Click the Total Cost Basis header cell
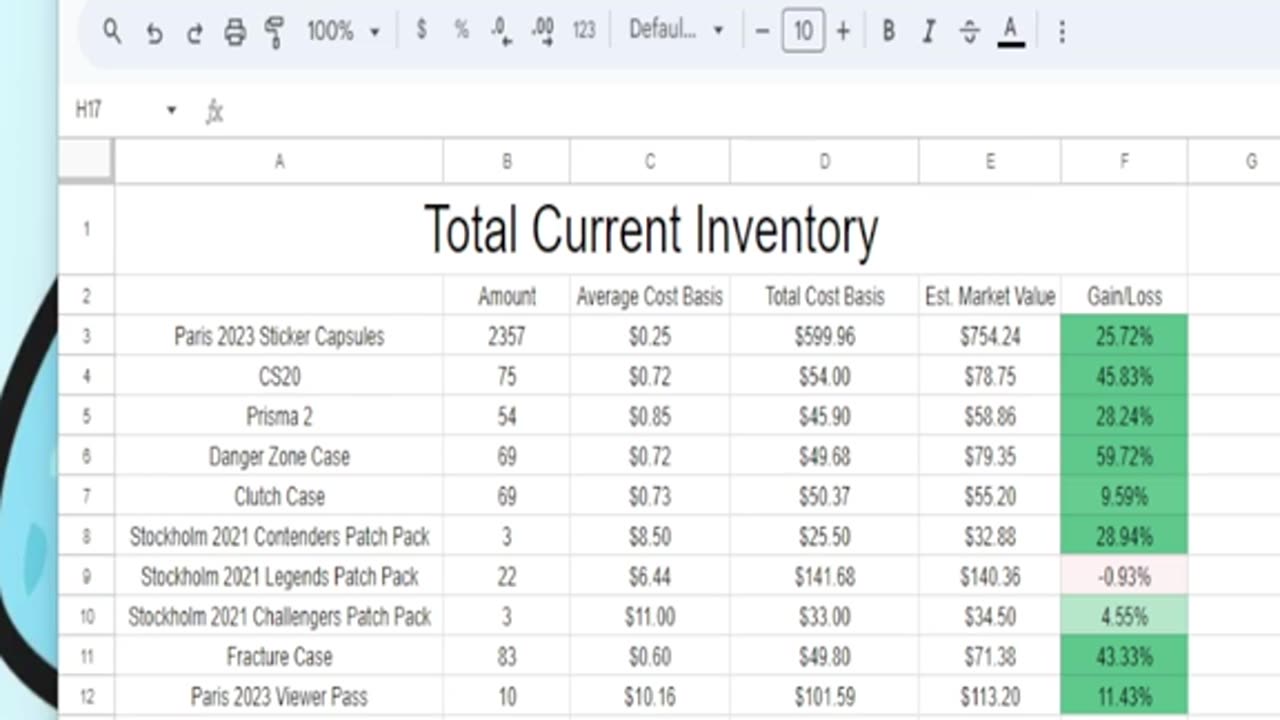 (x=824, y=296)
